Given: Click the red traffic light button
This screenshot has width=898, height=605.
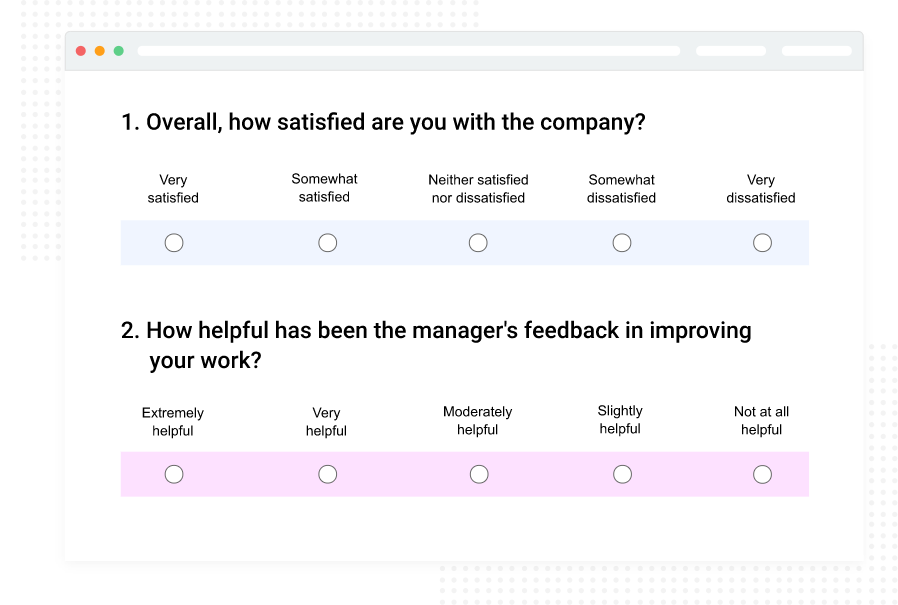Looking at the screenshot, I should (80, 49).
